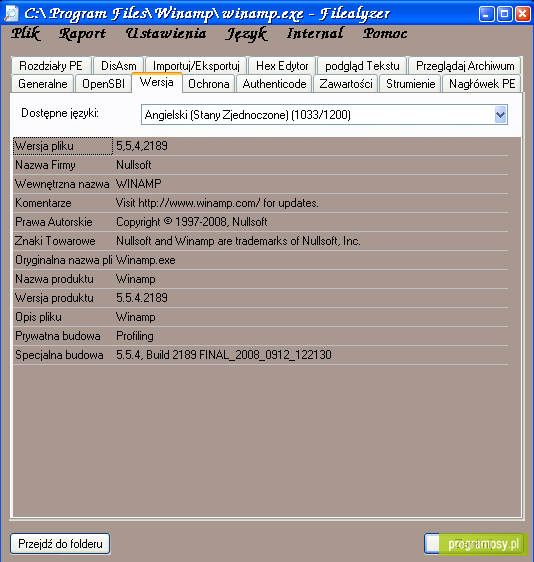Click the Profiling value
Image resolution: width=534 pixels, height=562 pixels.
point(135,336)
